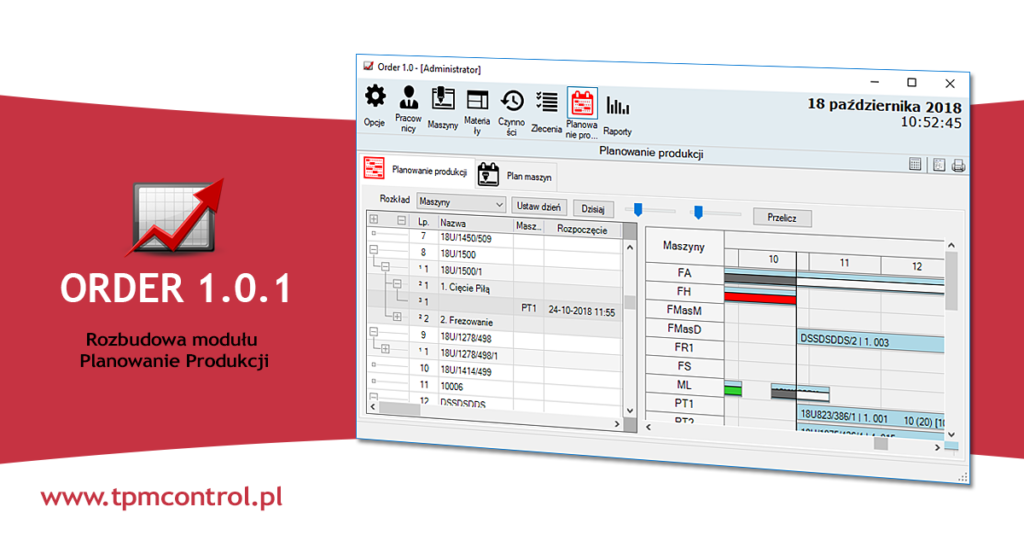Select the 18U/1500 order name
The width and height of the screenshot is (1024, 536).
coord(458,254)
